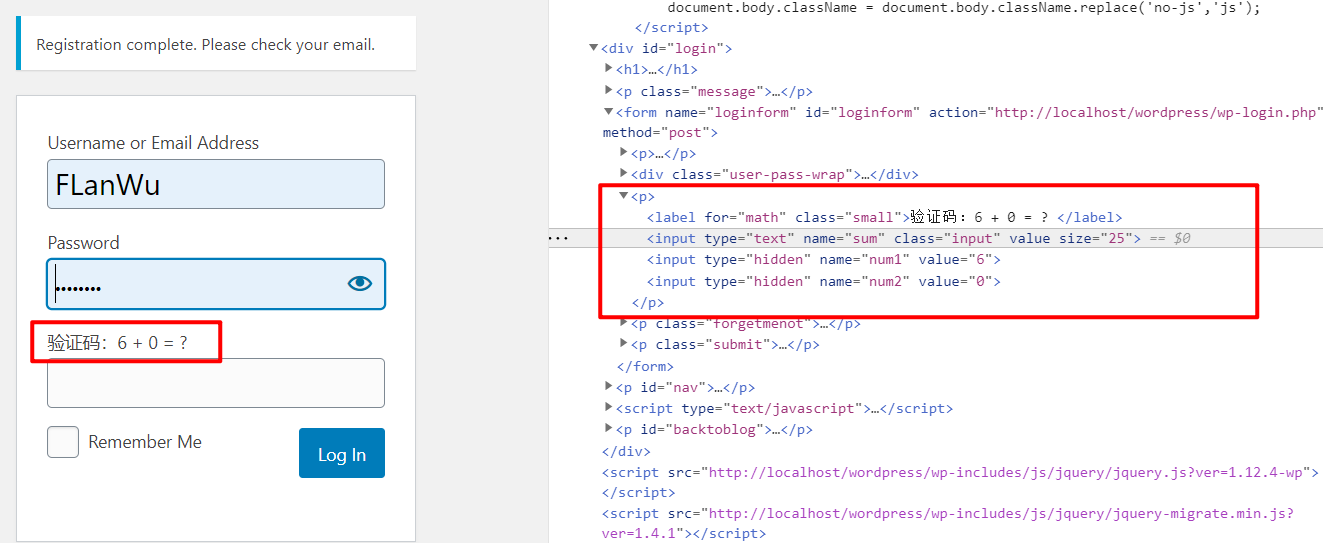Expand the p class="message" node

point(609,91)
